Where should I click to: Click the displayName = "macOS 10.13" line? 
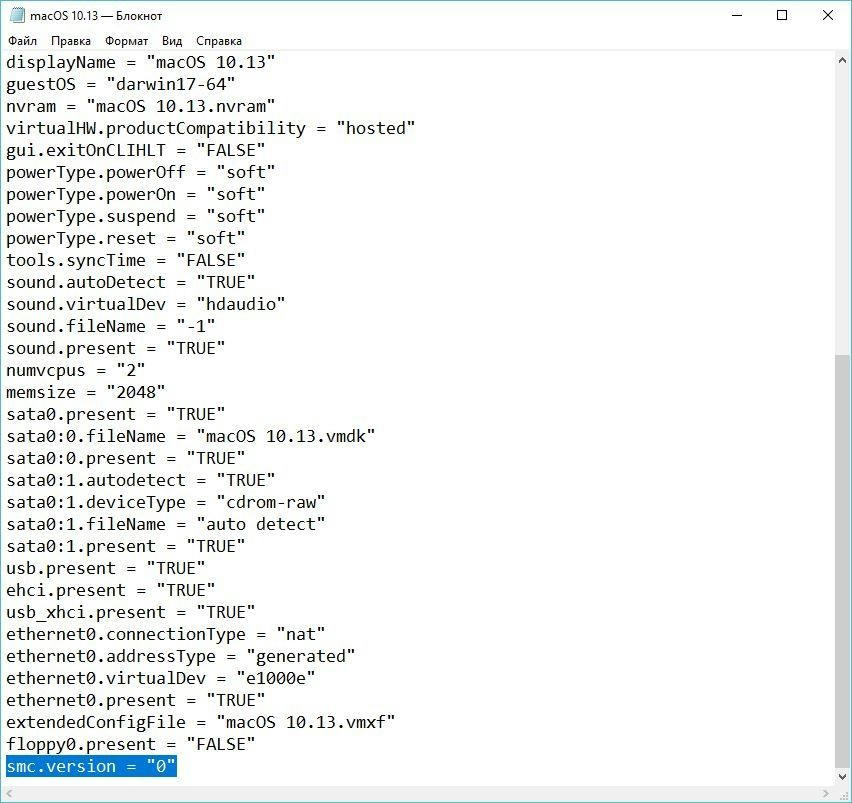[140, 62]
